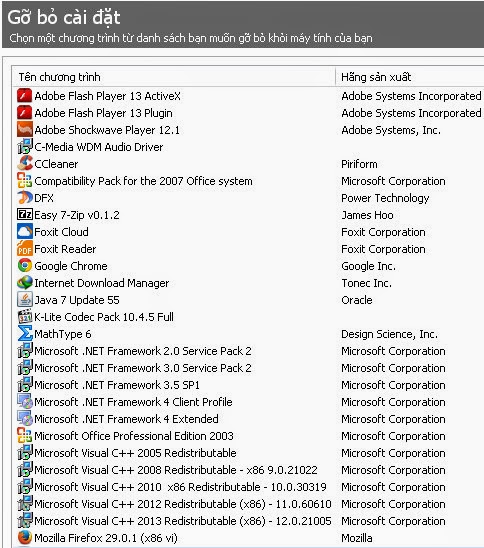Image resolution: width=484 pixels, height=548 pixels.
Task: Click the DFX program icon
Action: tap(25, 198)
